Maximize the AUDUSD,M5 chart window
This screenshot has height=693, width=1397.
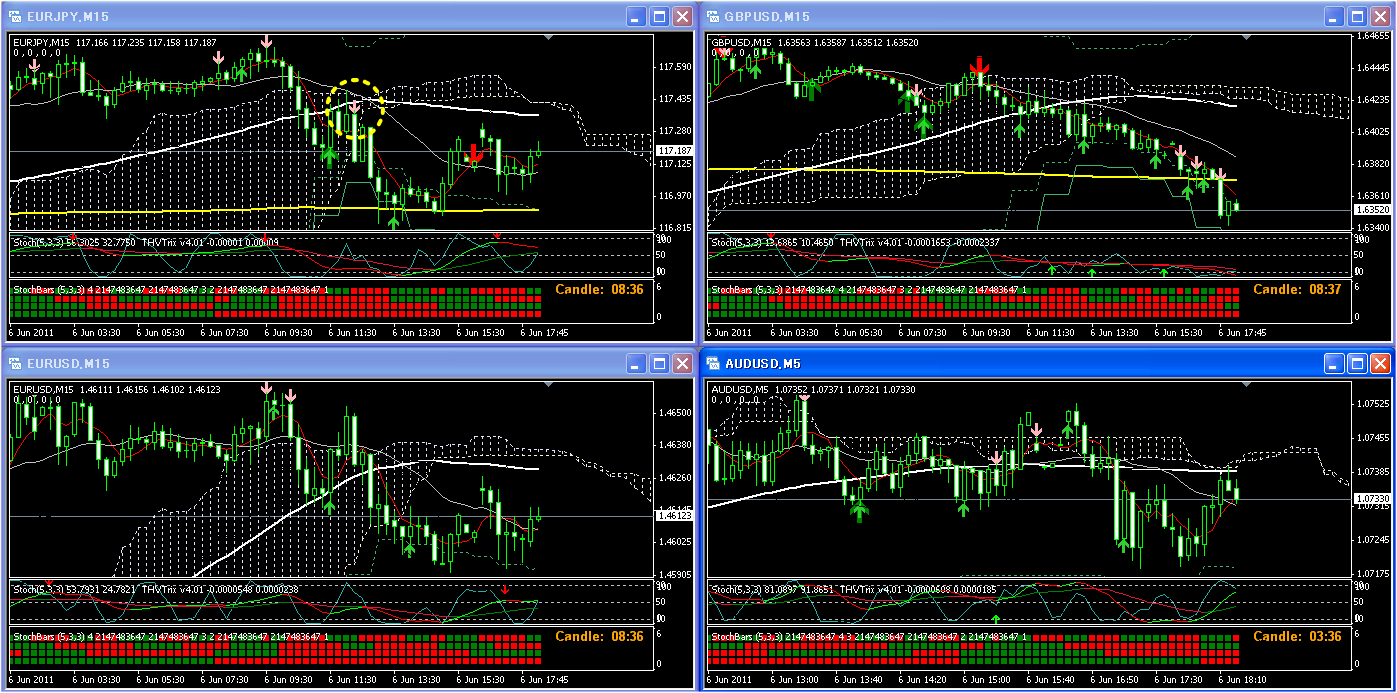(1358, 363)
